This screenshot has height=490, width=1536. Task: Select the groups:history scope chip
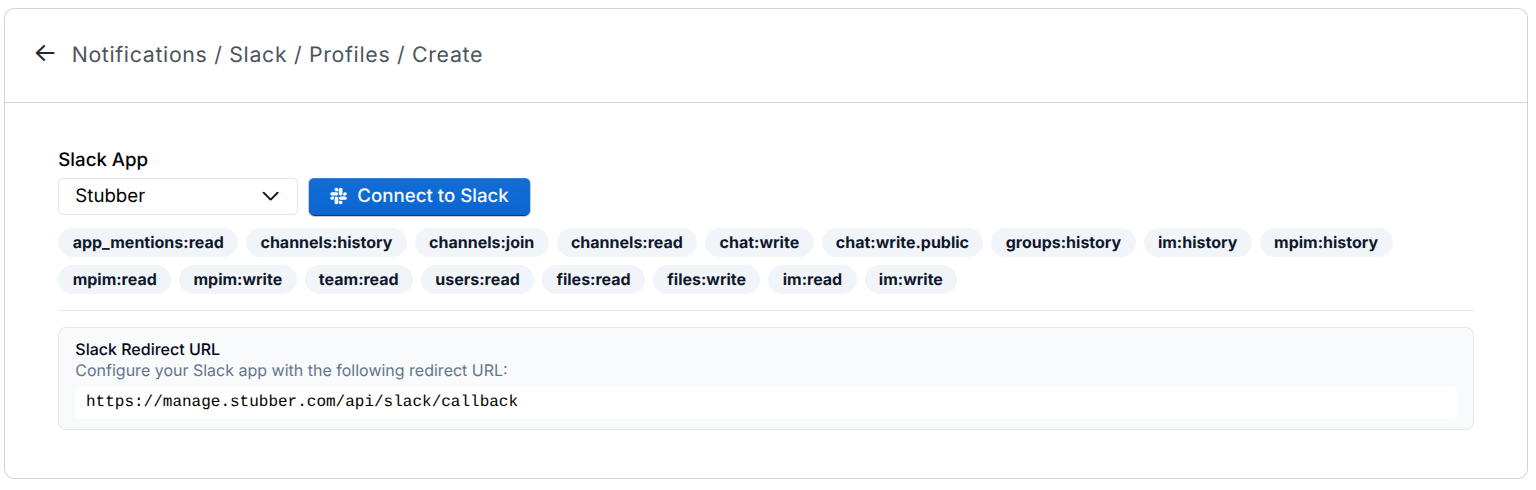[1063, 243]
